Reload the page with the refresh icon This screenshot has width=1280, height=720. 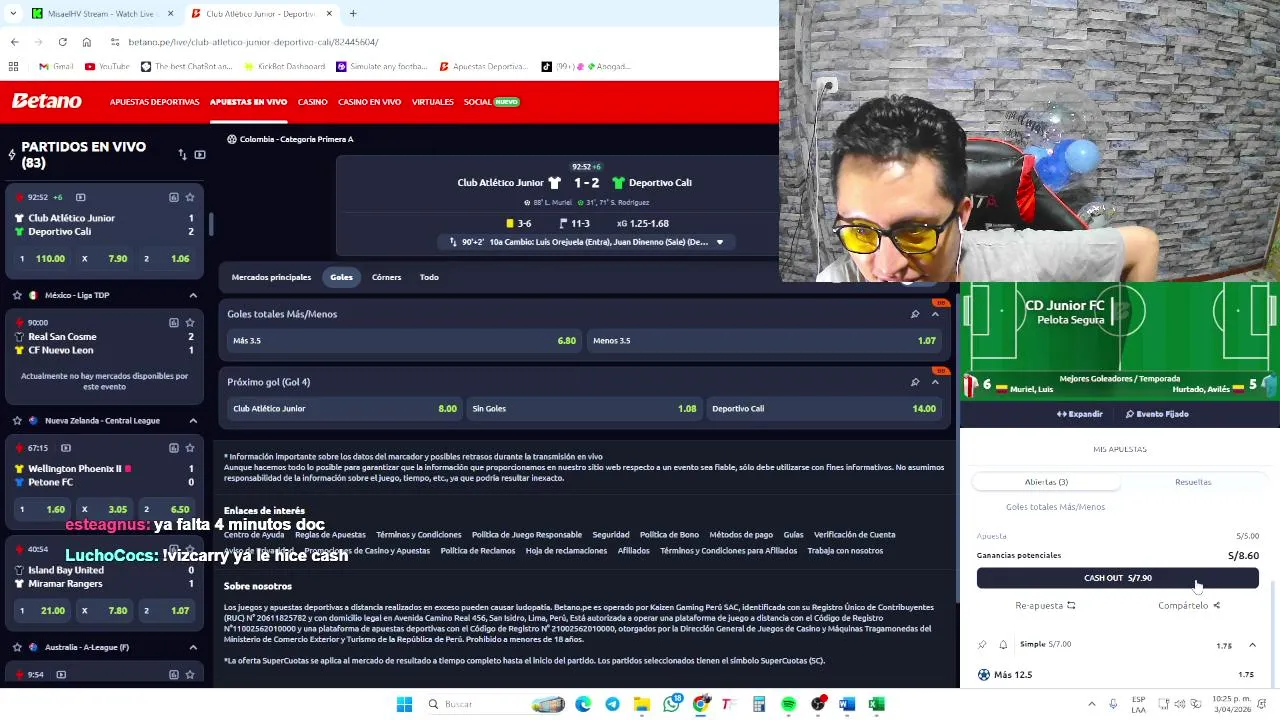(62, 42)
